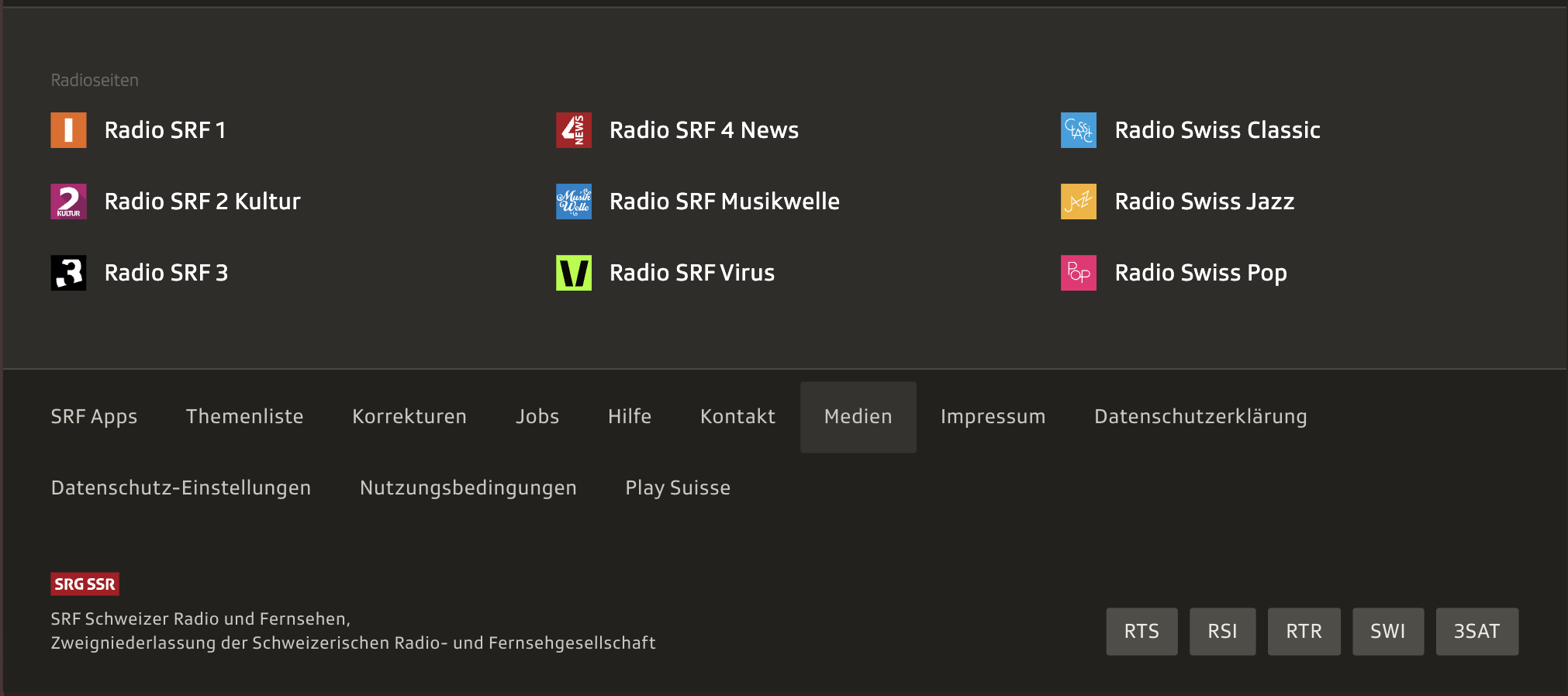The width and height of the screenshot is (1568, 696).
Task: Click the red SRF 4 News logo icon
Action: (x=574, y=130)
